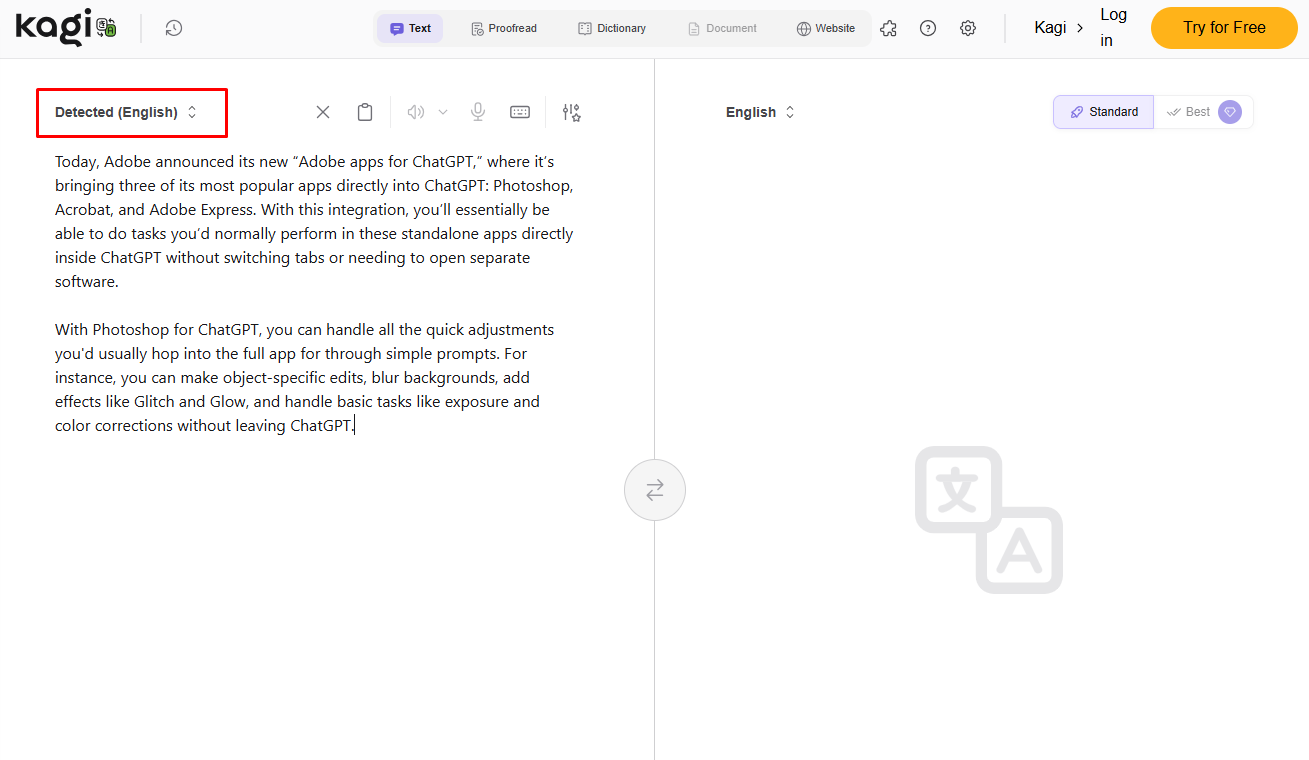Open translation options sliders icon
The height and width of the screenshot is (760, 1309).
[x=572, y=112]
